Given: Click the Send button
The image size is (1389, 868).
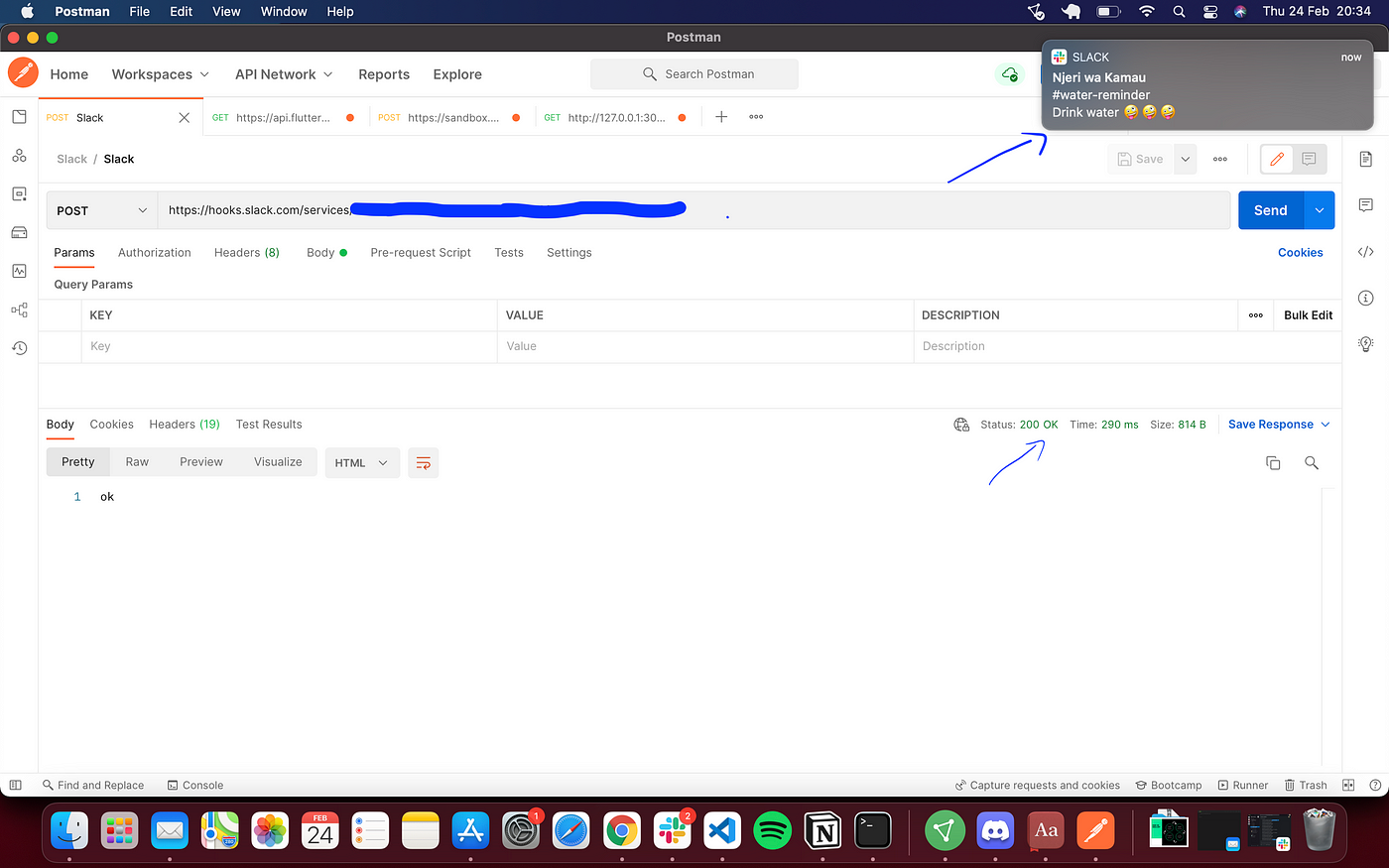Looking at the screenshot, I should tap(1271, 210).
